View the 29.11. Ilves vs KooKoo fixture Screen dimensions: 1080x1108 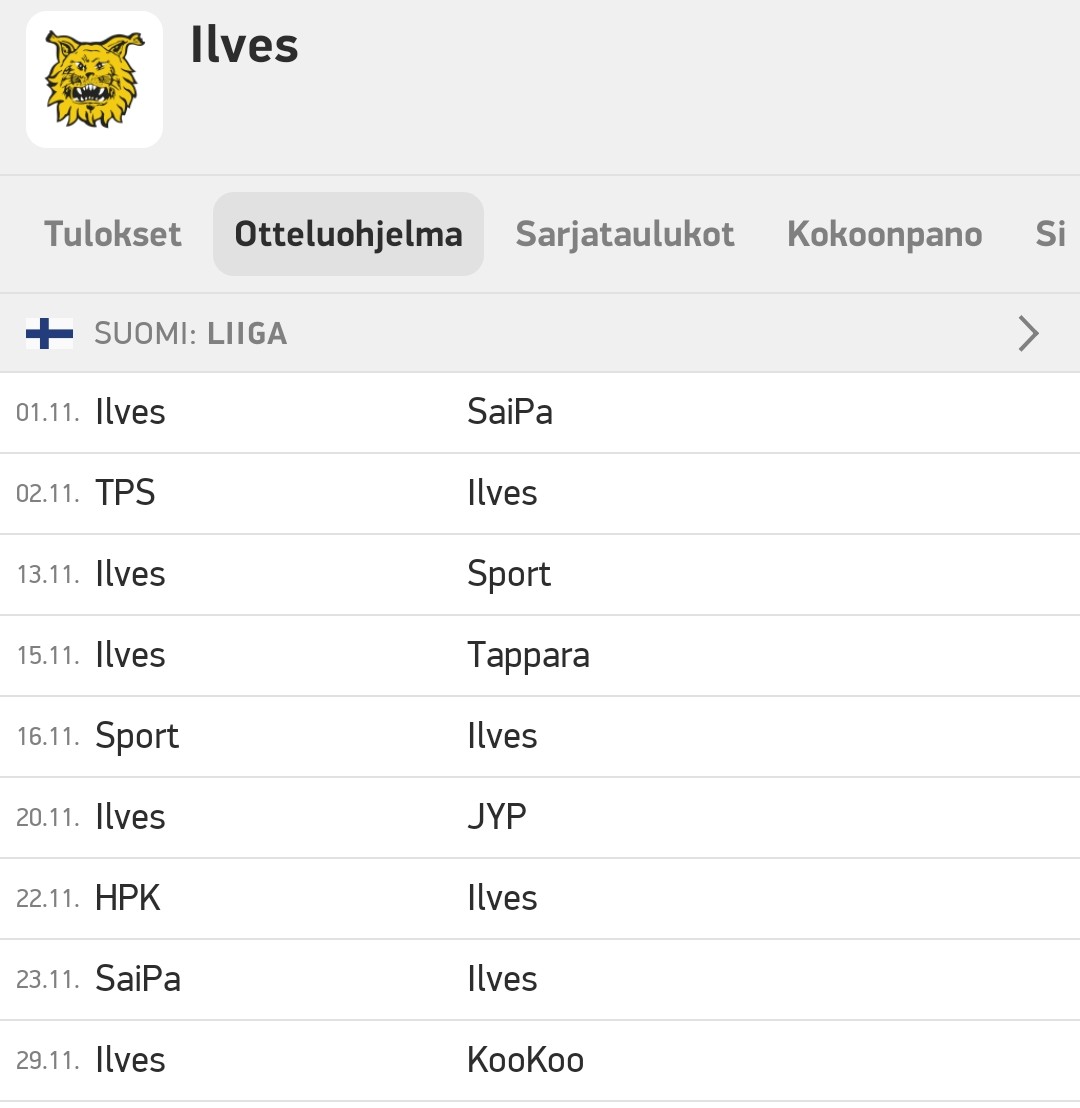540,1061
